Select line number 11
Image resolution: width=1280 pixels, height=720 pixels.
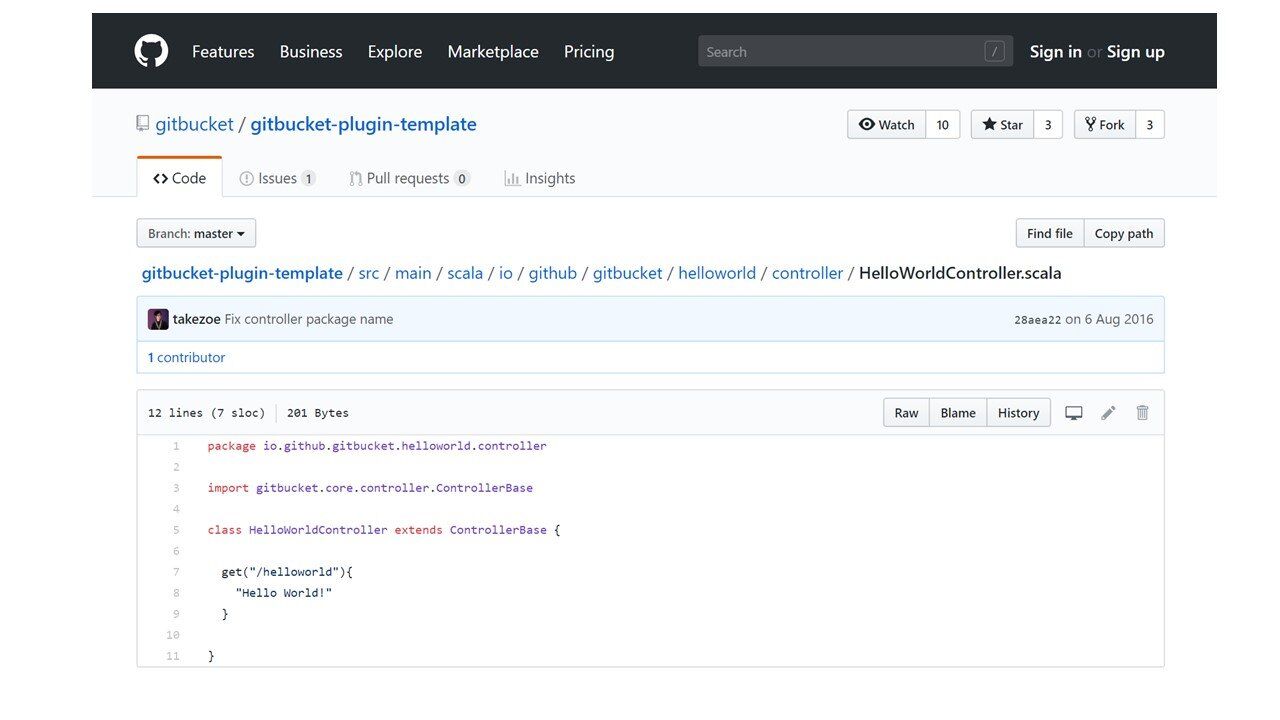[x=173, y=656]
